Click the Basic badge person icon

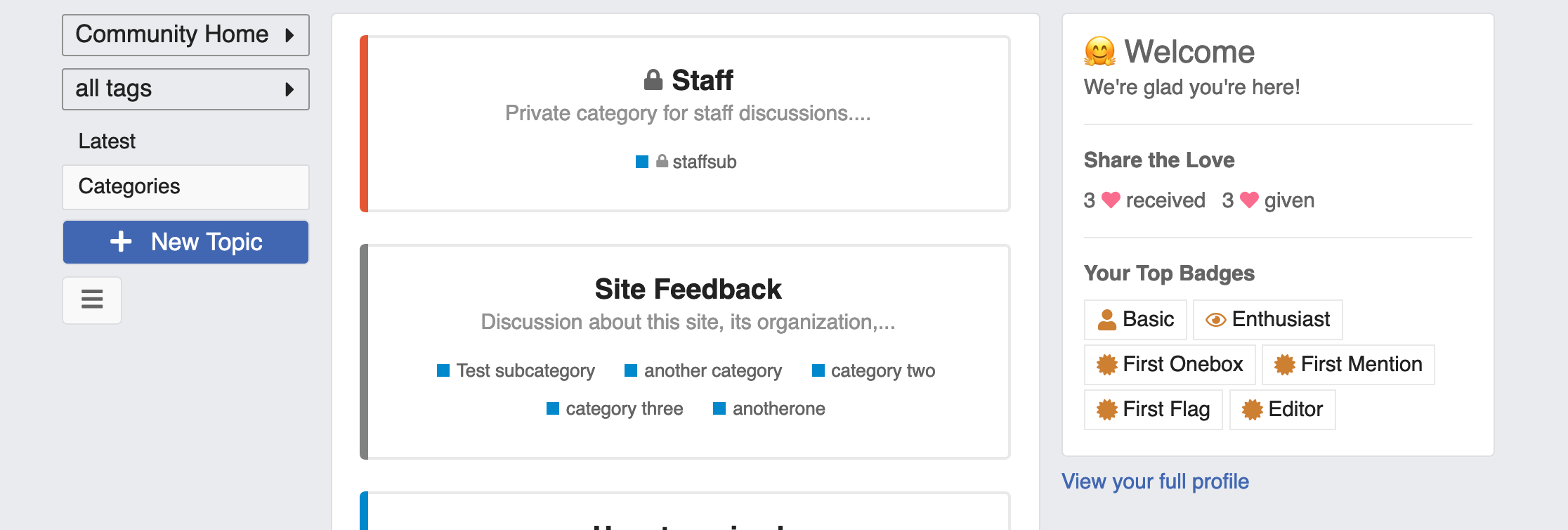[x=1107, y=320]
